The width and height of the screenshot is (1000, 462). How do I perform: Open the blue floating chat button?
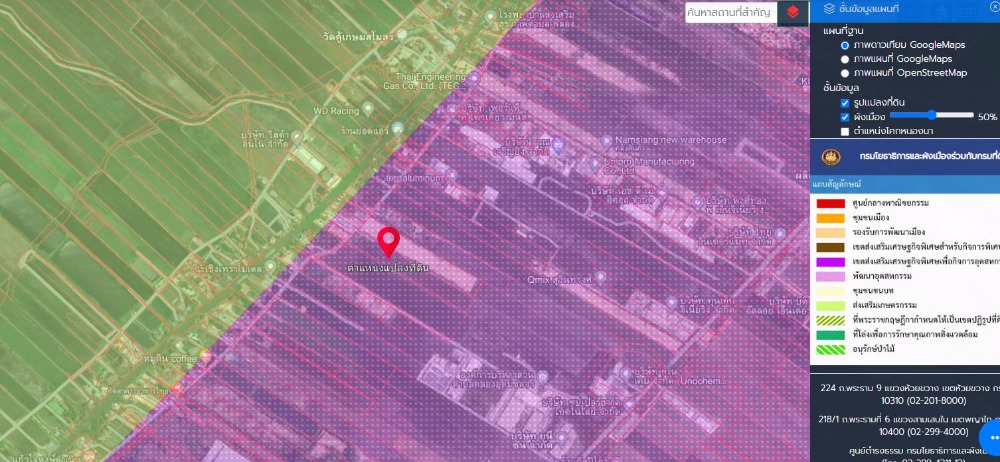(x=989, y=436)
